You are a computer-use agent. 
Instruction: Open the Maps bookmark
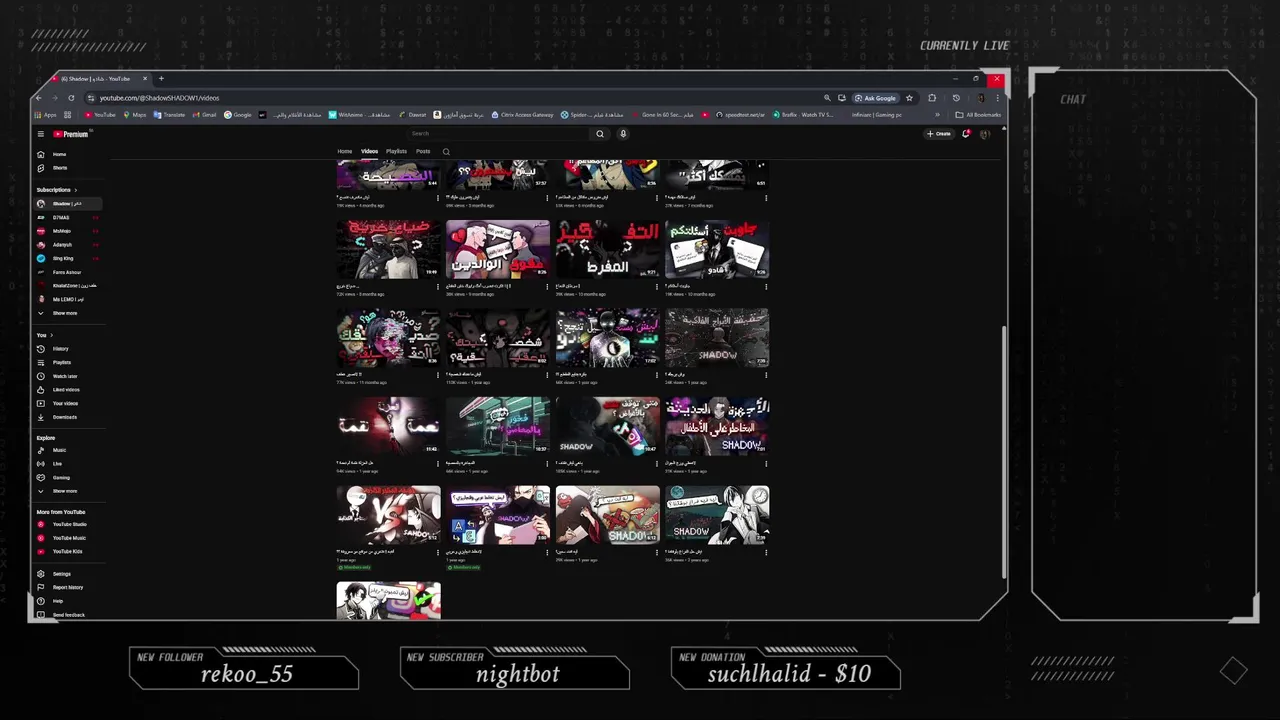135,115
